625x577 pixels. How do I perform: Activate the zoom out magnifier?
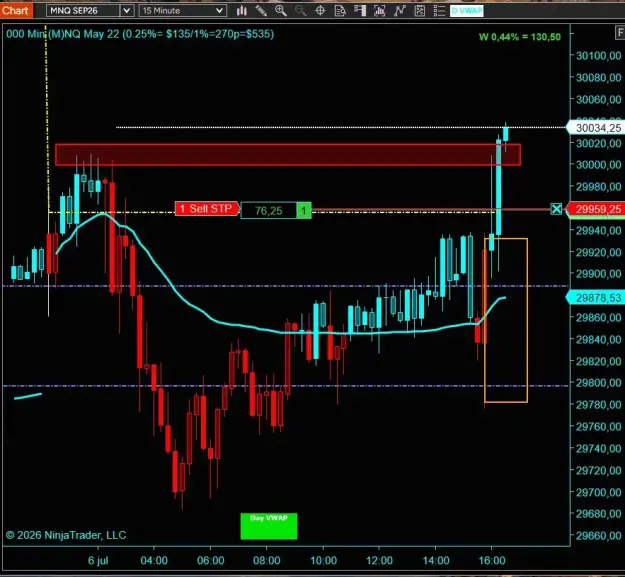(x=301, y=11)
